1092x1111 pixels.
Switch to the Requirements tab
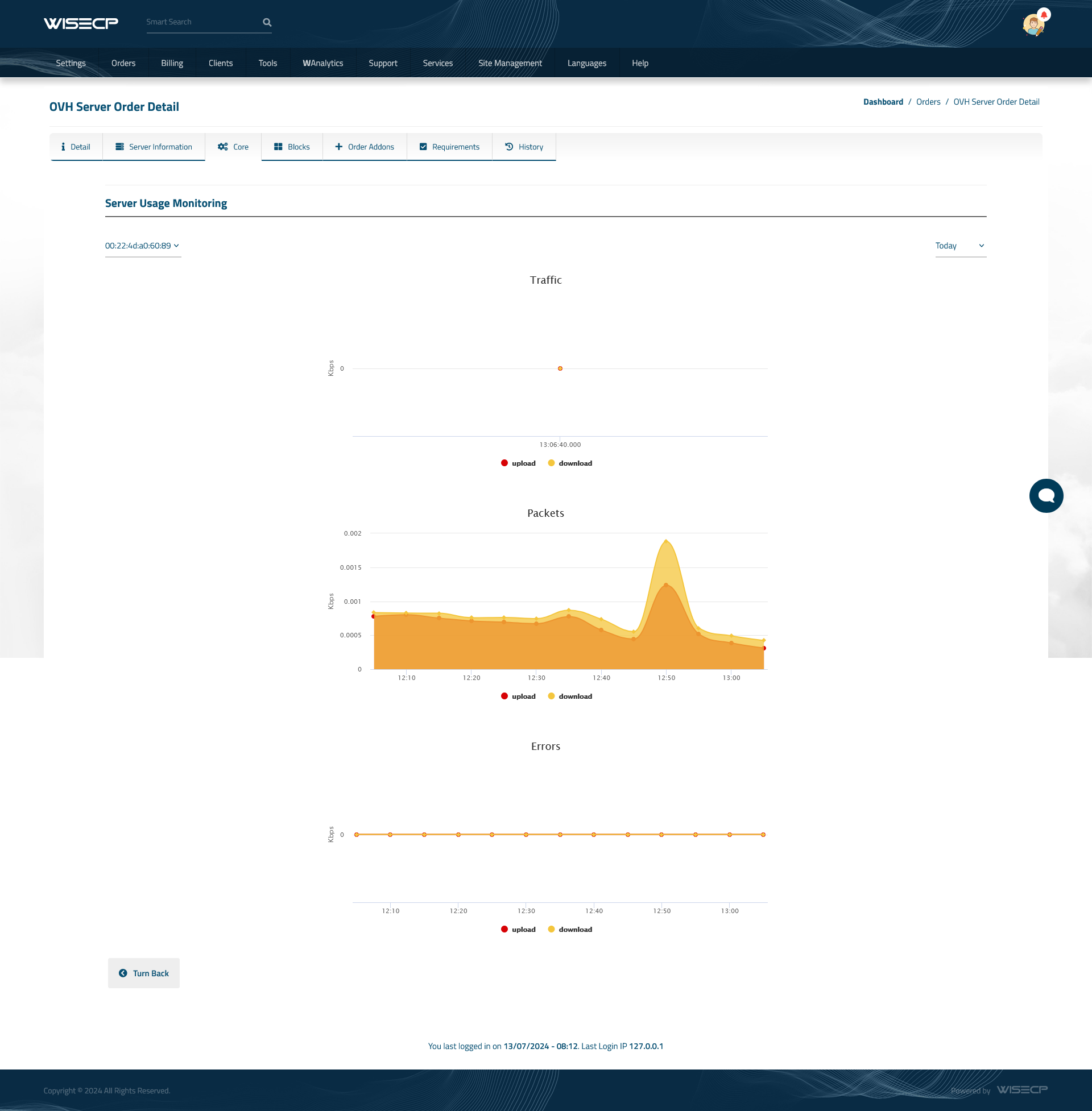point(450,147)
